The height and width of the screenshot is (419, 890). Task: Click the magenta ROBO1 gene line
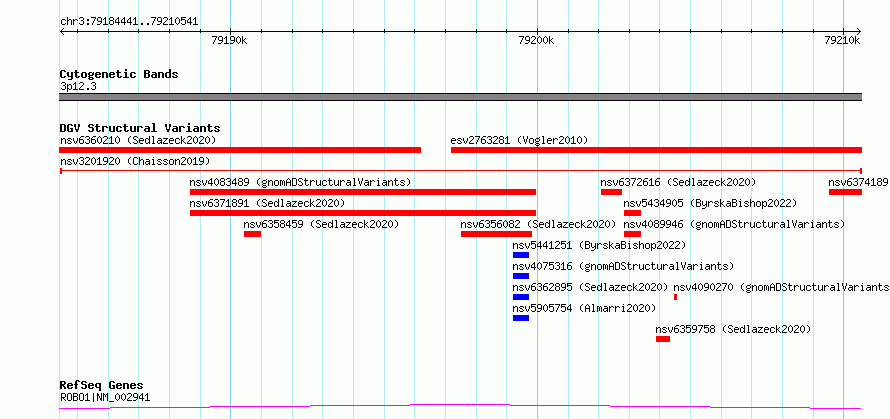[460, 406]
